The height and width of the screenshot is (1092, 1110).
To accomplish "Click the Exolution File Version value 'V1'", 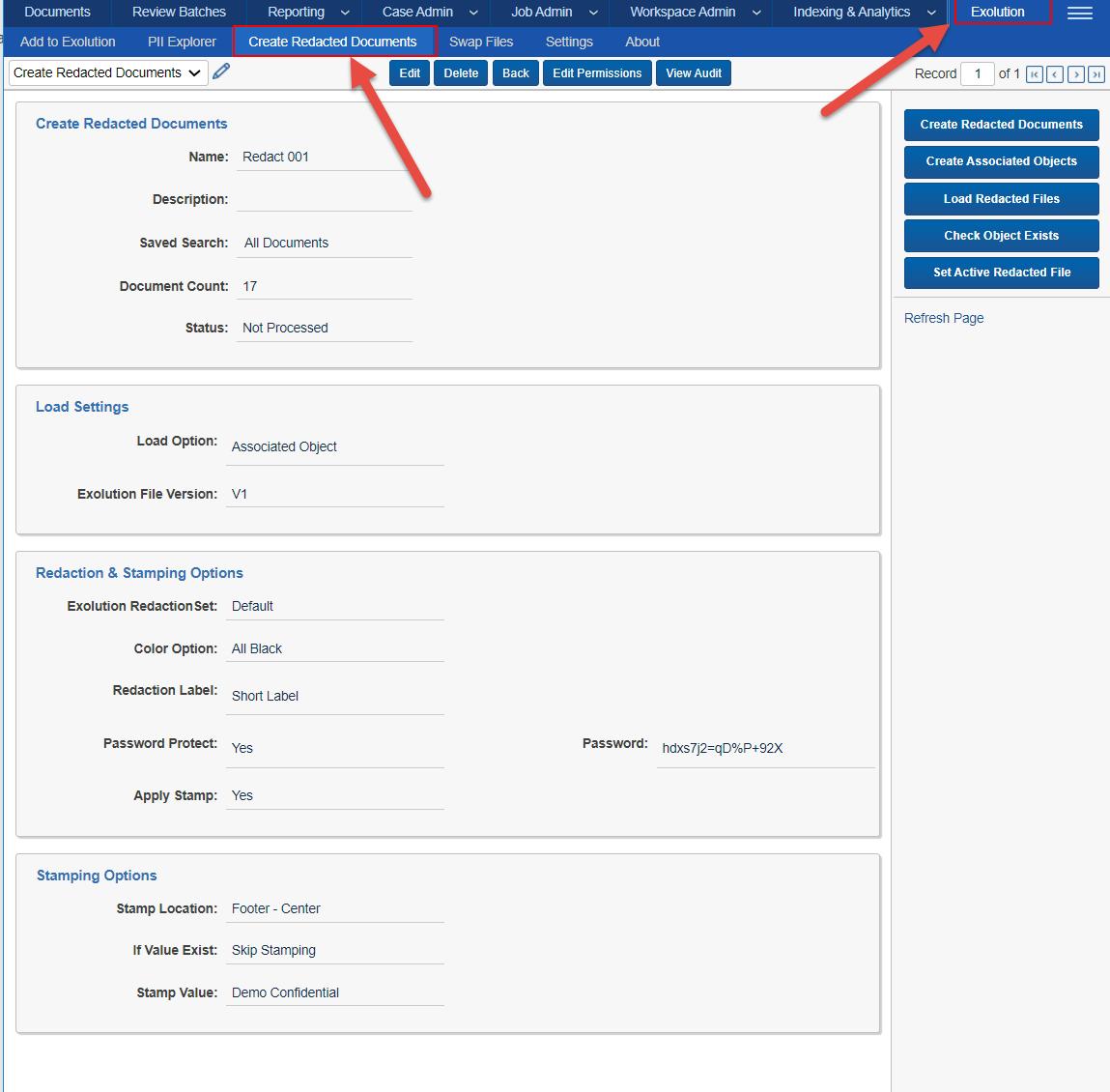I will coord(240,495).
